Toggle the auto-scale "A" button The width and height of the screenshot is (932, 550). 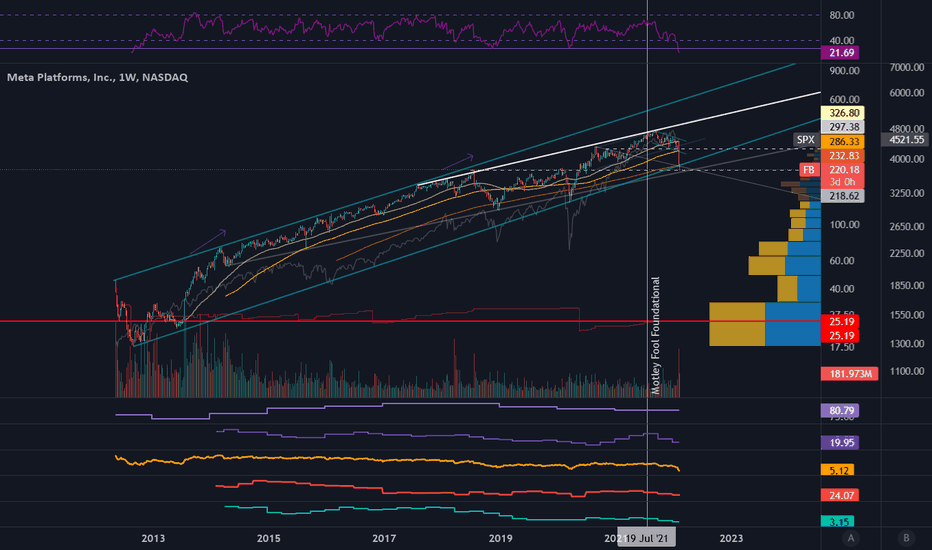click(x=851, y=538)
